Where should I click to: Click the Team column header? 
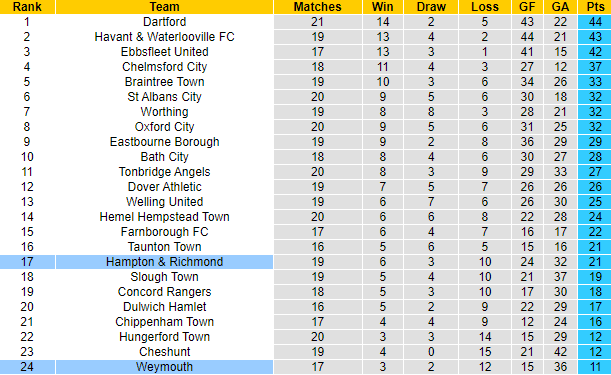click(x=164, y=7)
